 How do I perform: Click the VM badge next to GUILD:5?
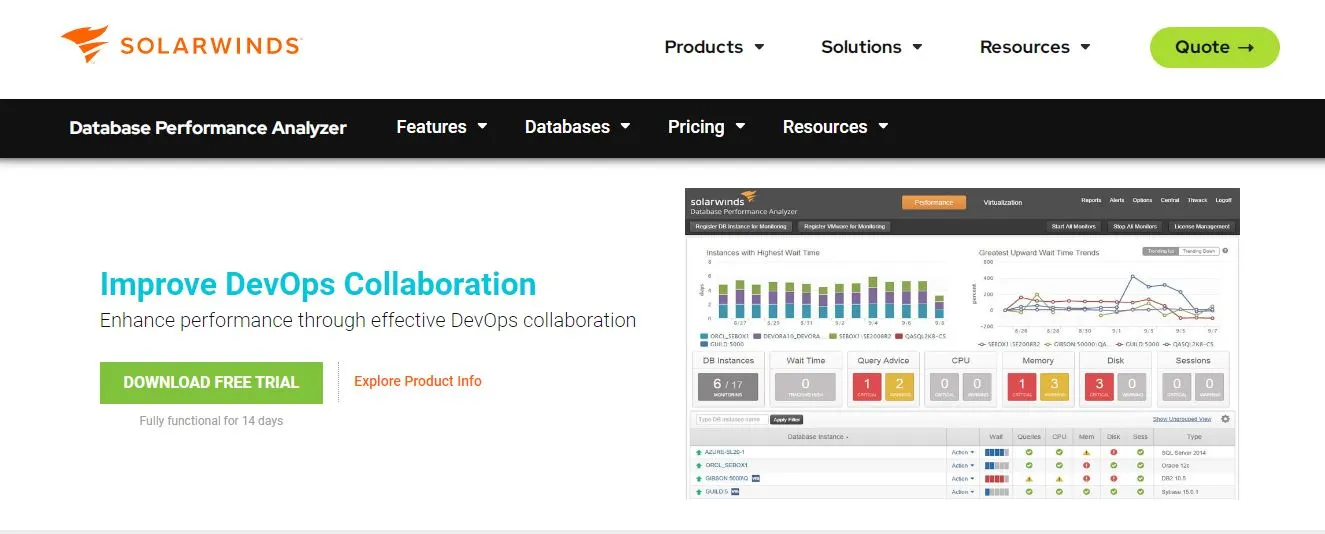click(735, 492)
